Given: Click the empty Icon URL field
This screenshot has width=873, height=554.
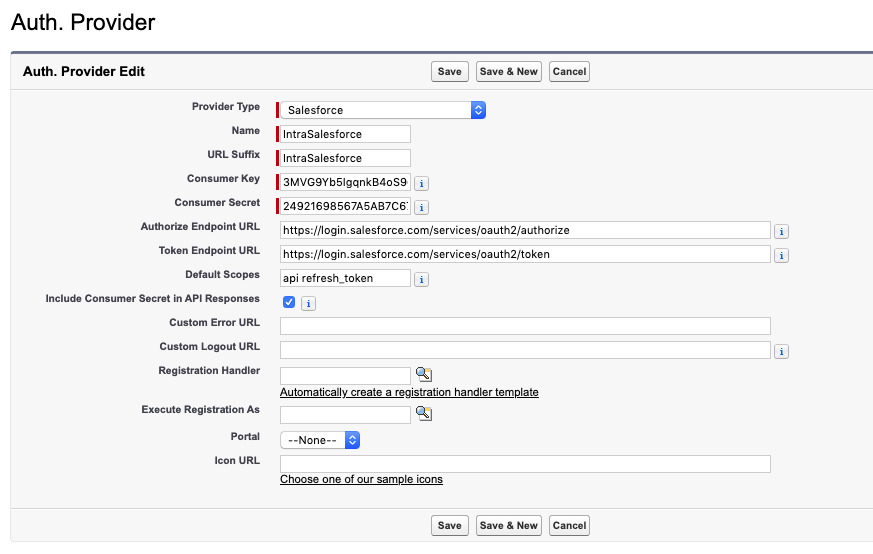Looking at the screenshot, I should coord(525,464).
